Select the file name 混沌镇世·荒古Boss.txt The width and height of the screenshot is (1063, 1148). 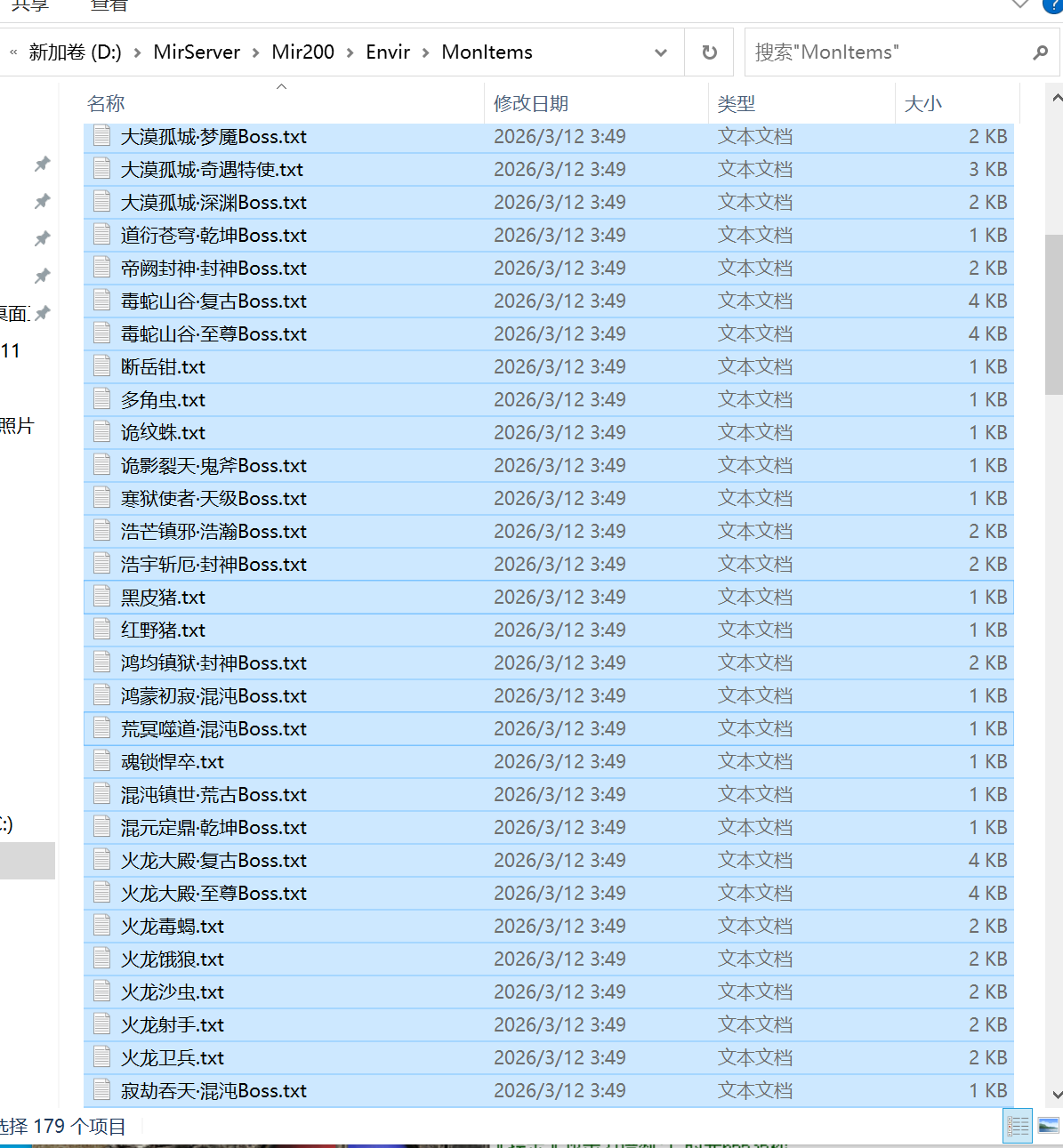coord(213,794)
